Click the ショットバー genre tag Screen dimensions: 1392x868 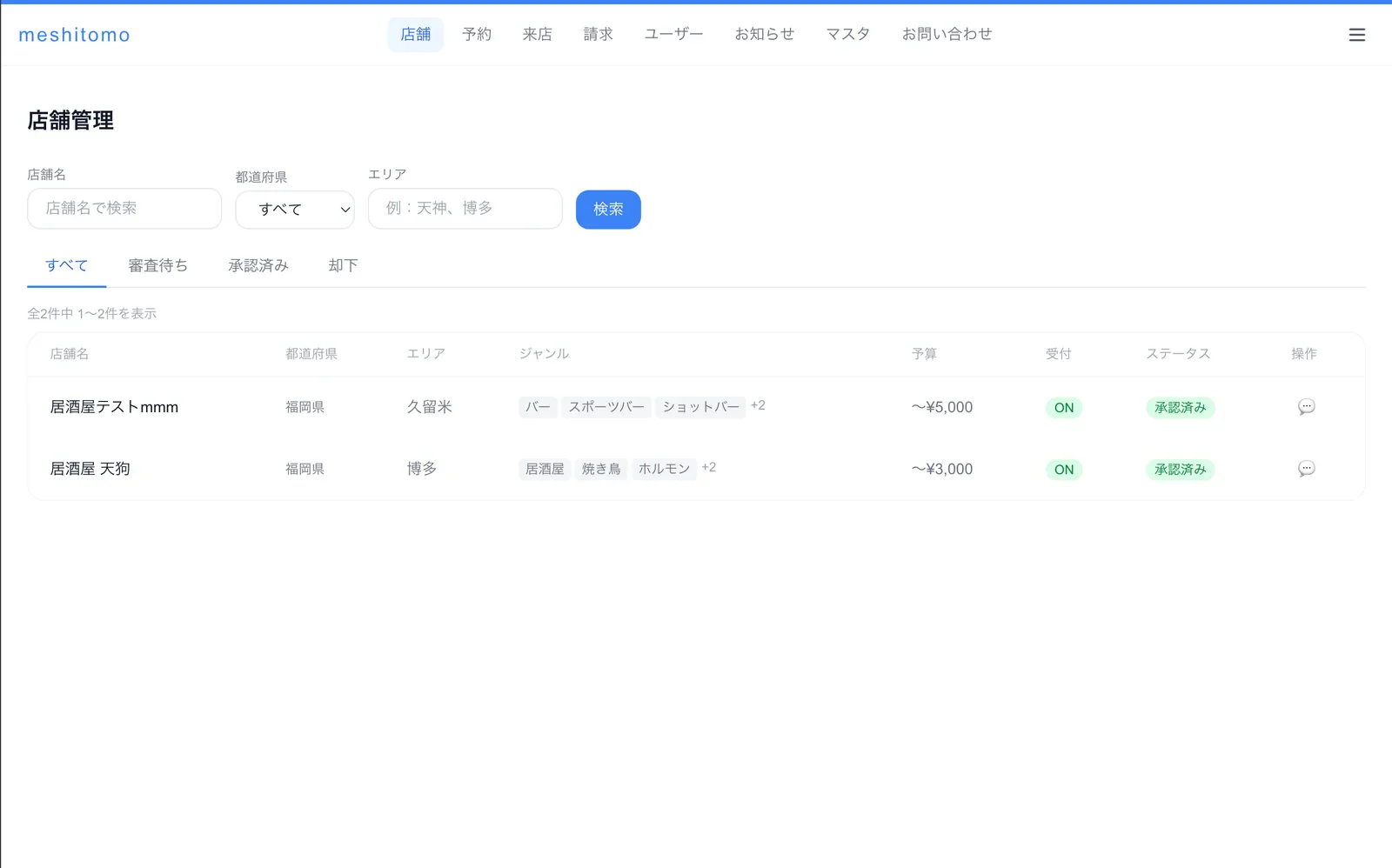coord(700,407)
